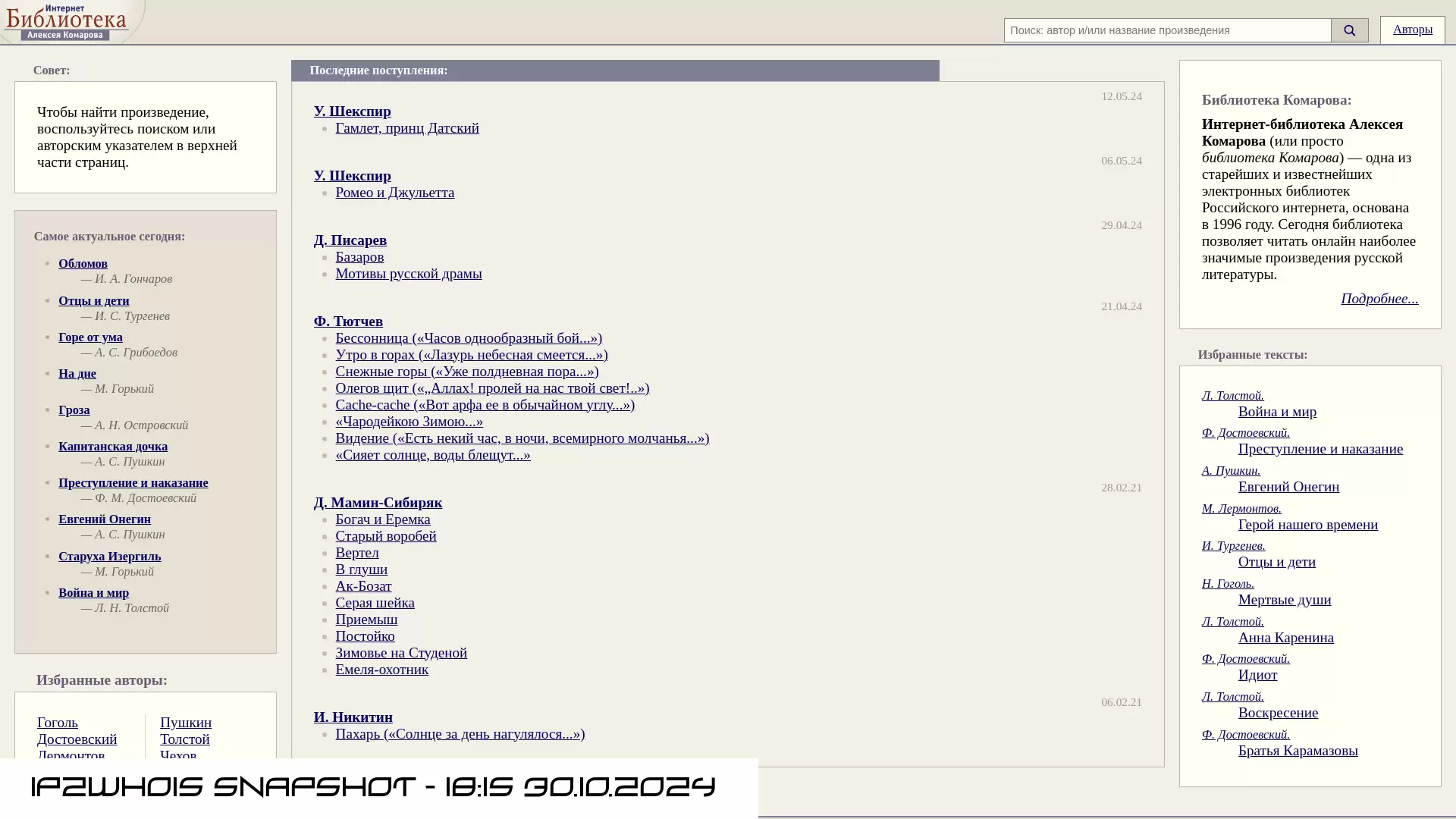
Task: Open Герой нашего времени
Action: click(x=1308, y=525)
